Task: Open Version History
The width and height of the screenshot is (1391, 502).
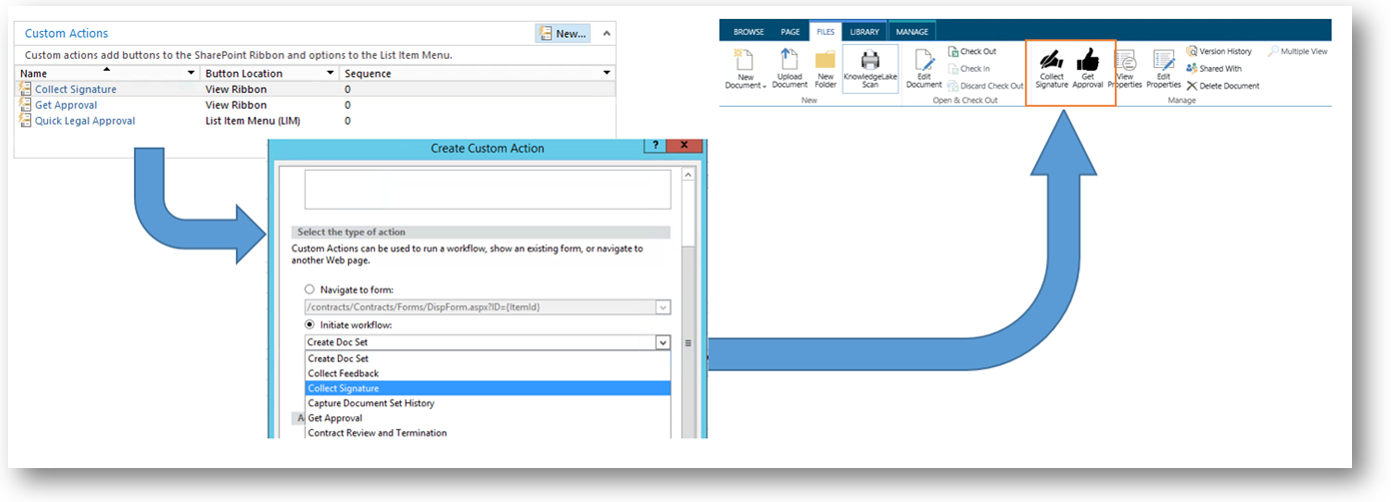Action: click(x=1218, y=51)
